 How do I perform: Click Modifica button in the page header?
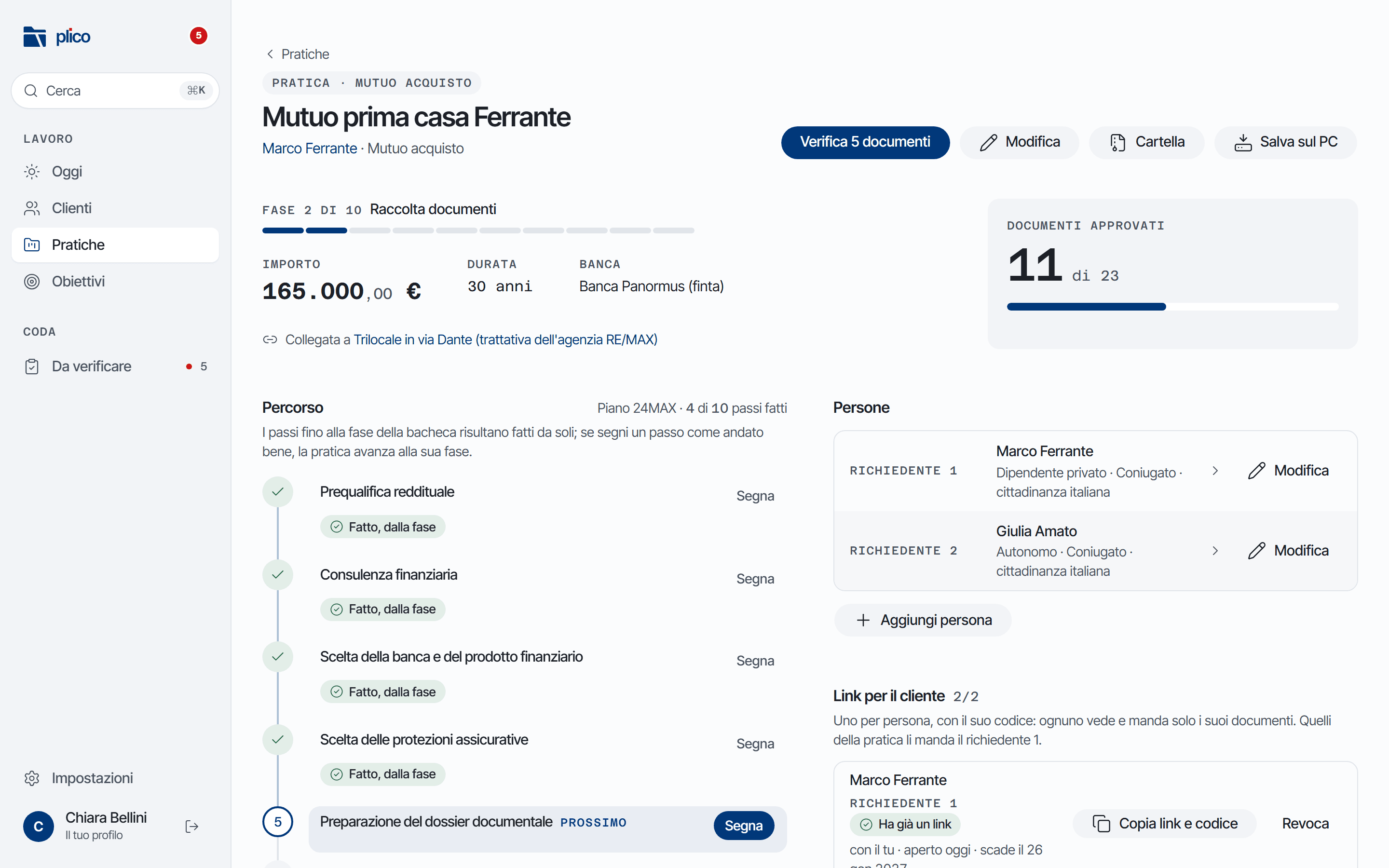point(1020,142)
